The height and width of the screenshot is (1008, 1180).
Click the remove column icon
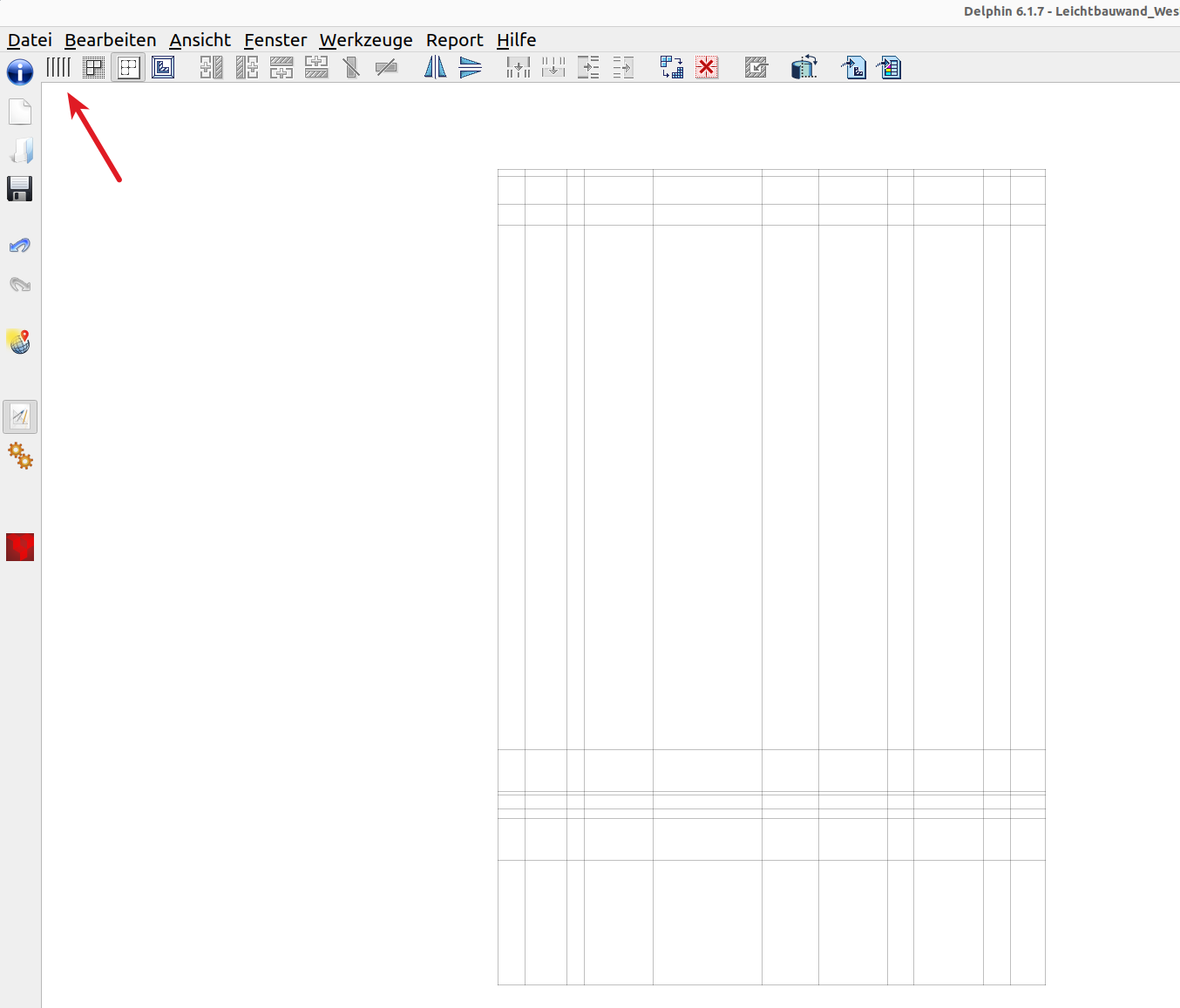pyautogui.click(x=351, y=67)
